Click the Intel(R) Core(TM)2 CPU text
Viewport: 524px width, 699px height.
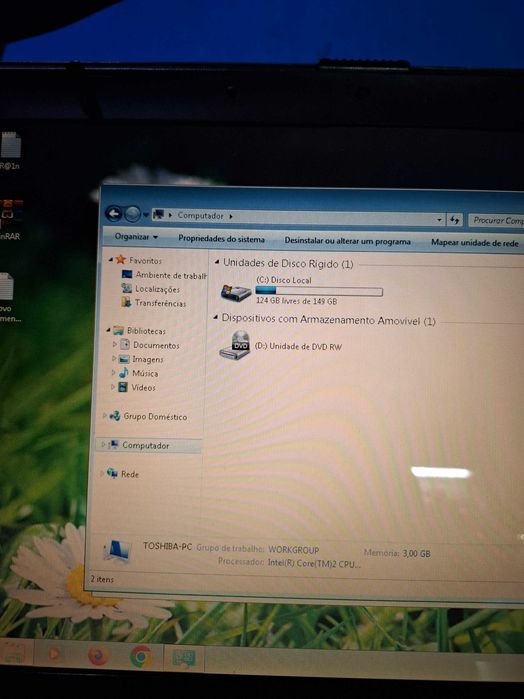[314, 563]
